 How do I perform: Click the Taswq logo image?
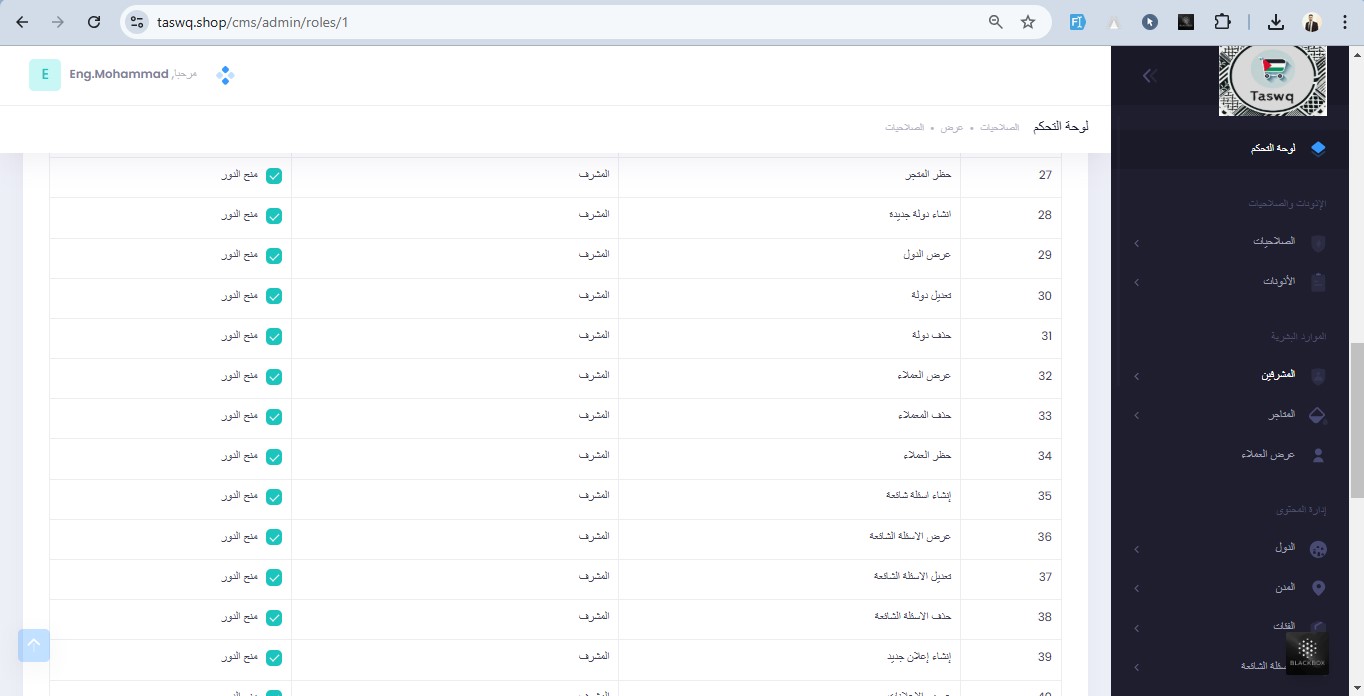click(x=1272, y=80)
